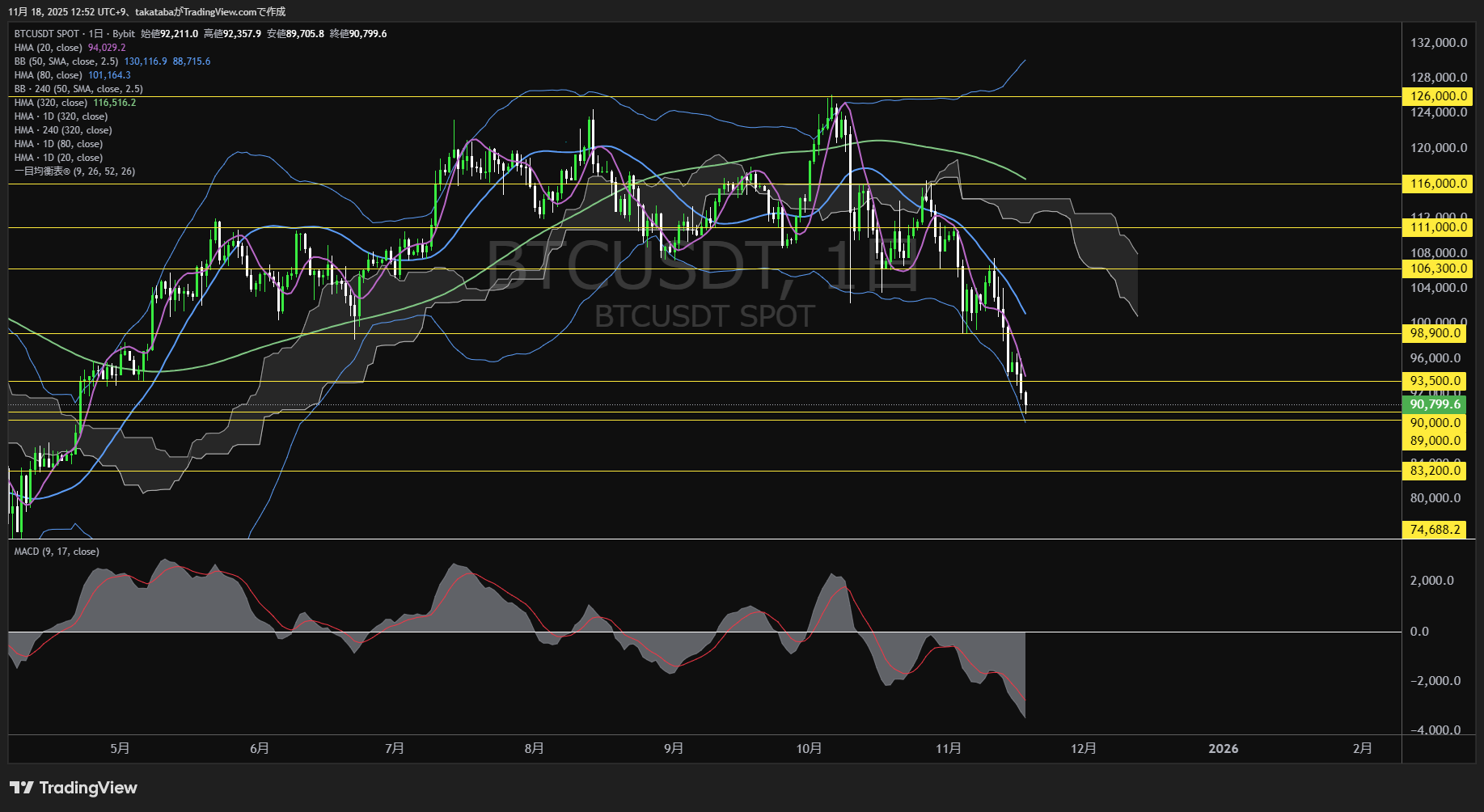Screen dimensions: 1484x812
Task: Click the 11月 label on the time axis
Action: [x=948, y=749]
